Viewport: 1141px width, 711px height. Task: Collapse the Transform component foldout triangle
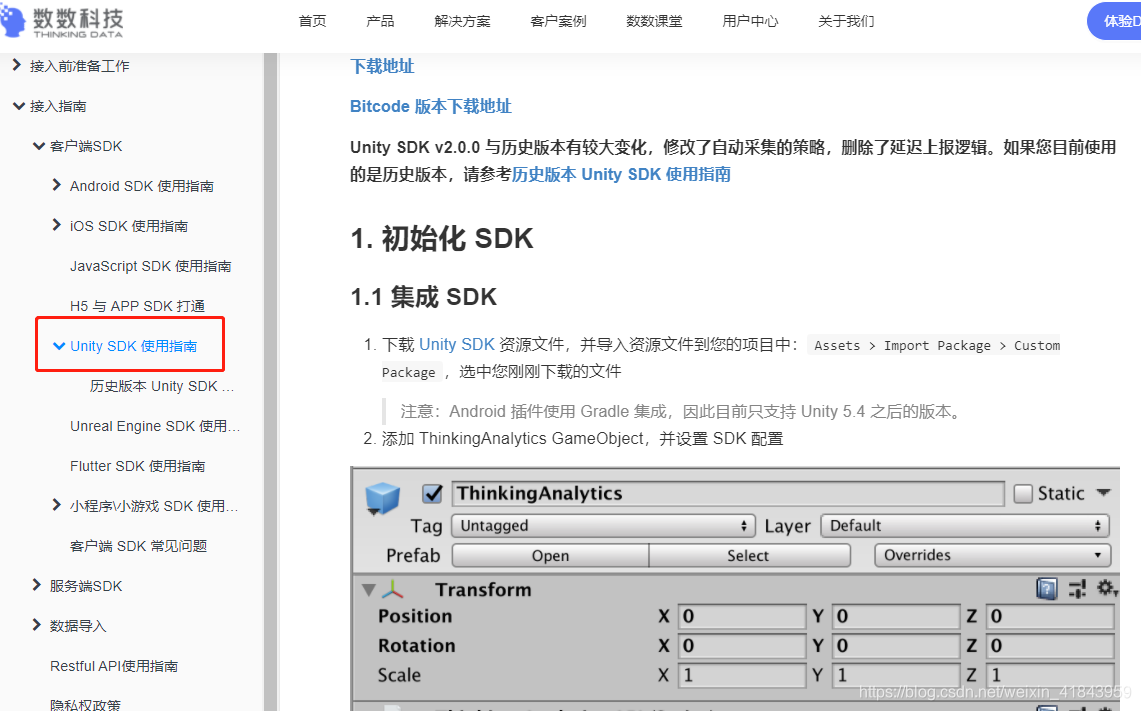click(369, 589)
